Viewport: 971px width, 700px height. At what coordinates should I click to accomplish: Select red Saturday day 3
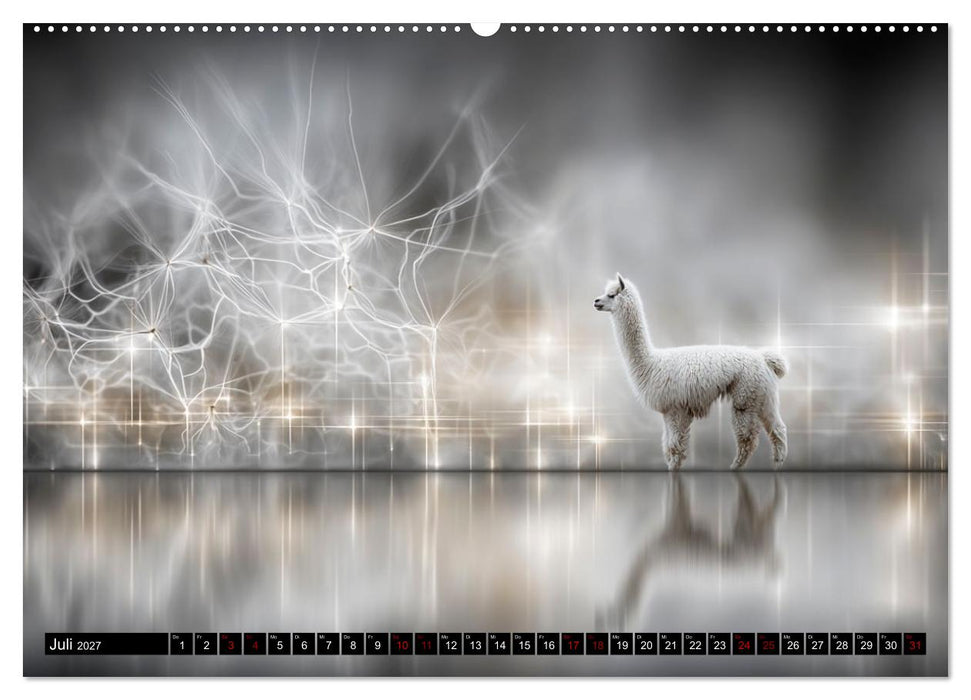(x=230, y=644)
